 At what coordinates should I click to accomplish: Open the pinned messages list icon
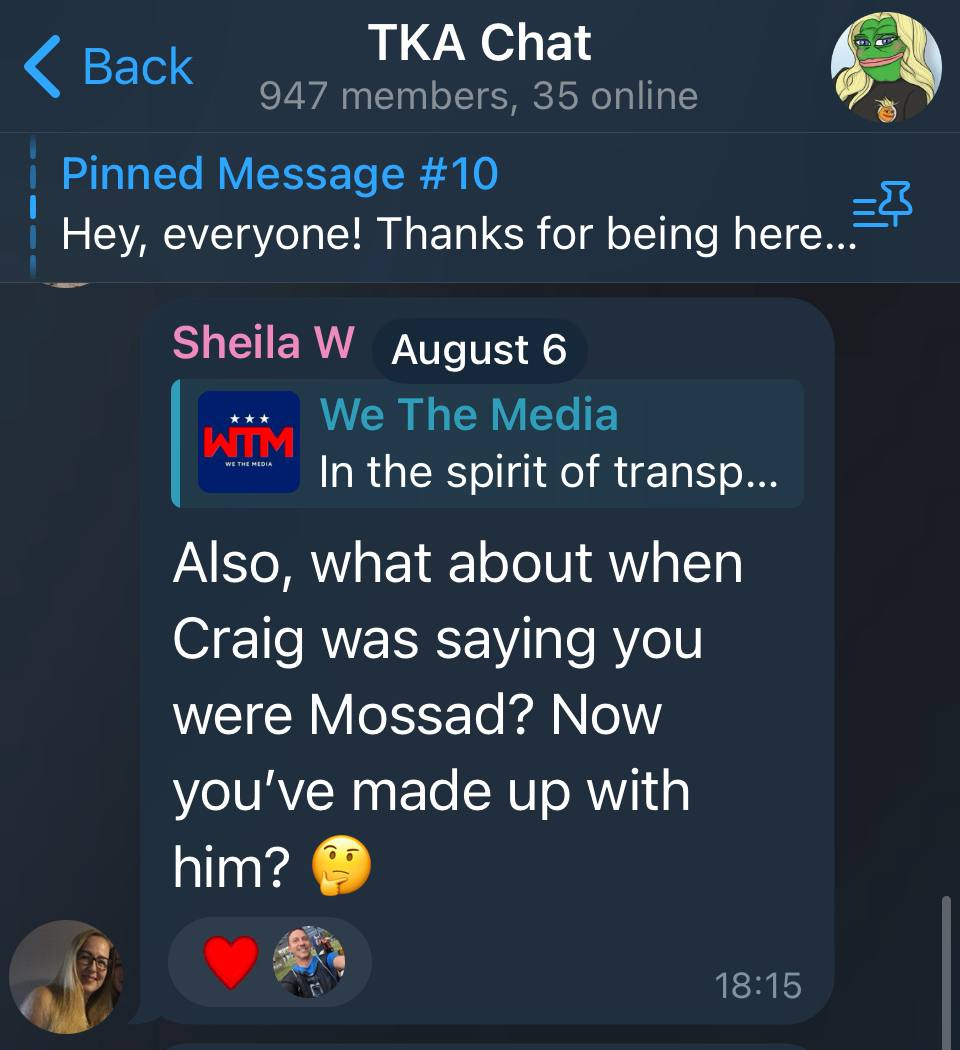tap(882, 204)
